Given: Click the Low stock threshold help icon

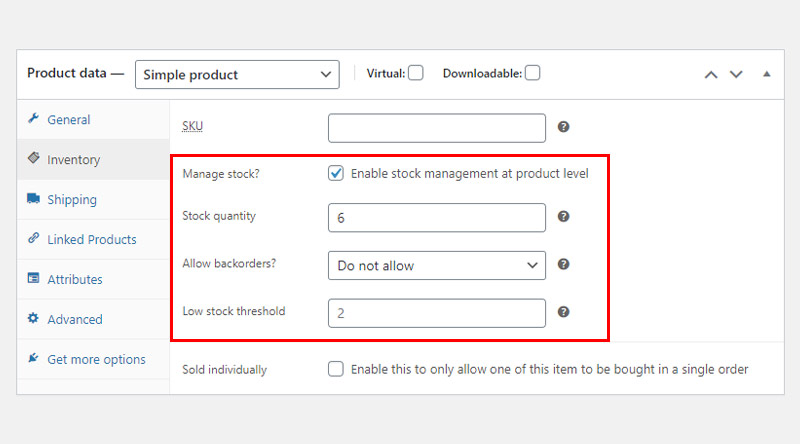Looking at the screenshot, I should pyautogui.click(x=563, y=312).
